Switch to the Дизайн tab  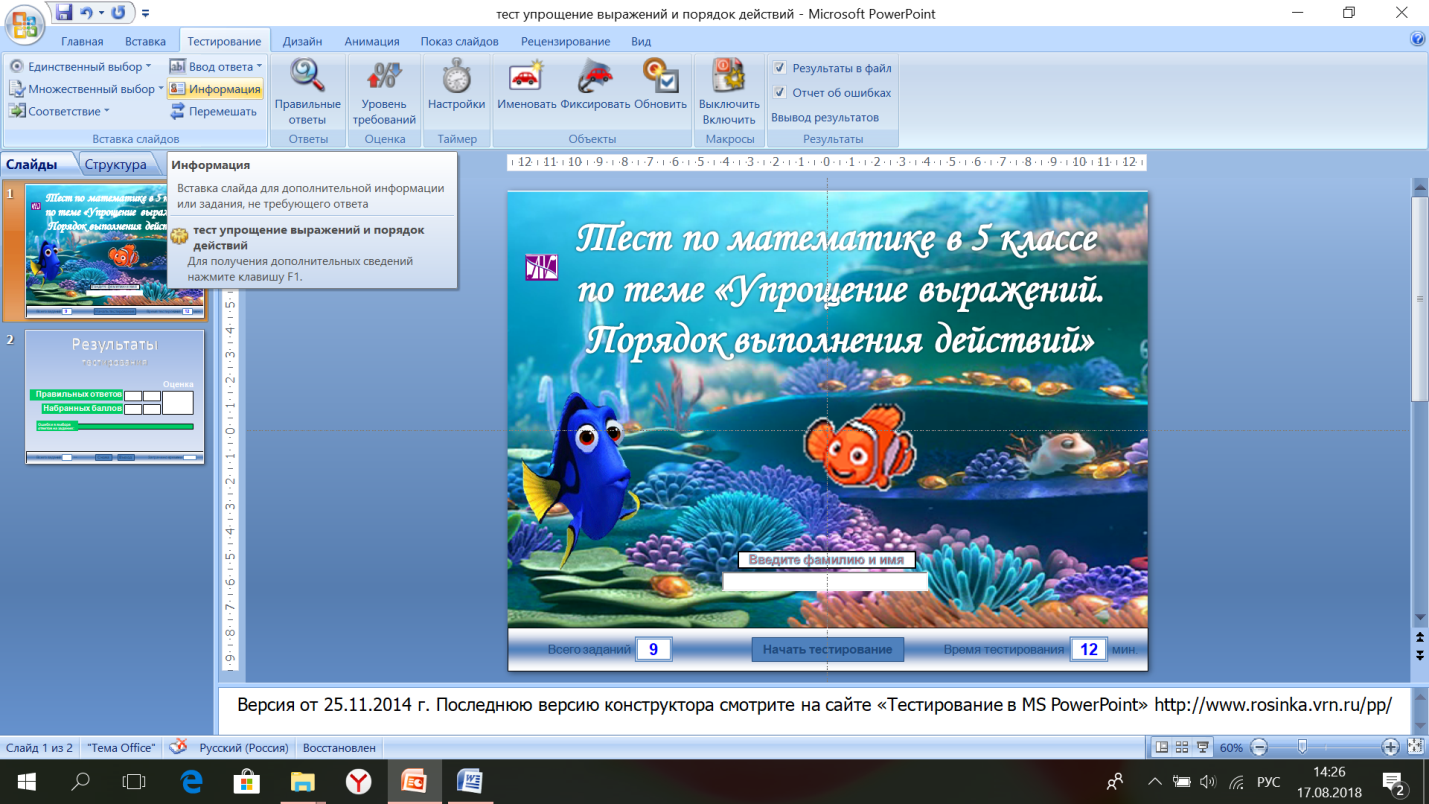pos(302,41)
